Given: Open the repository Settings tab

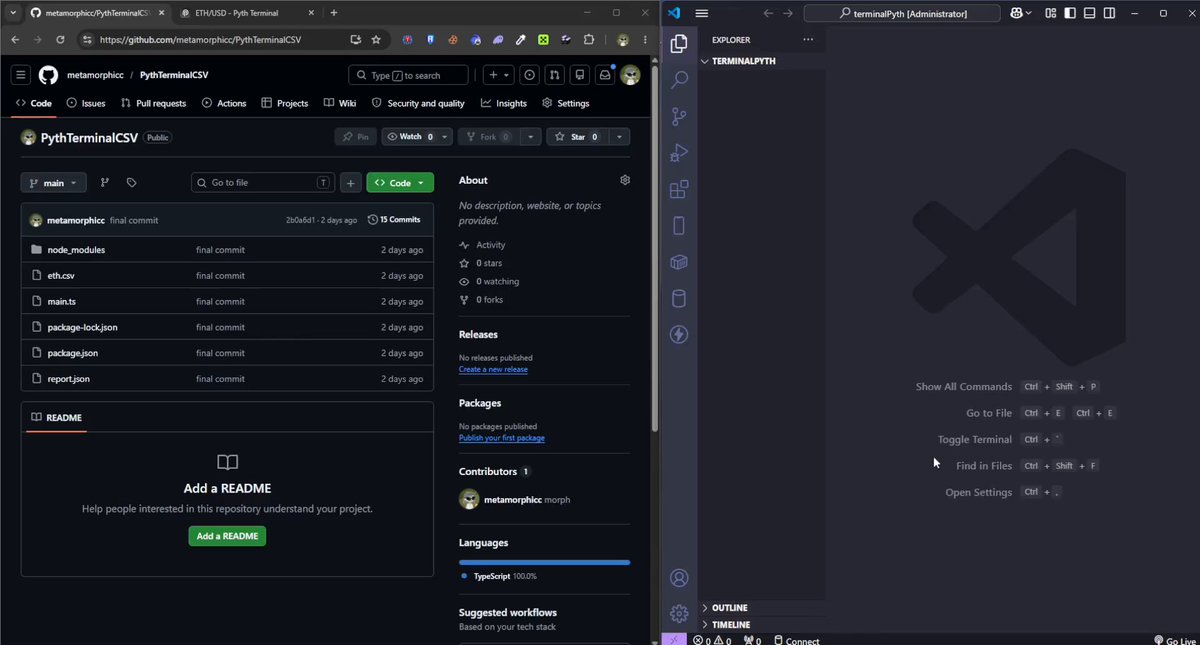Looking at the screenshot, I should (x=566, y=103).
